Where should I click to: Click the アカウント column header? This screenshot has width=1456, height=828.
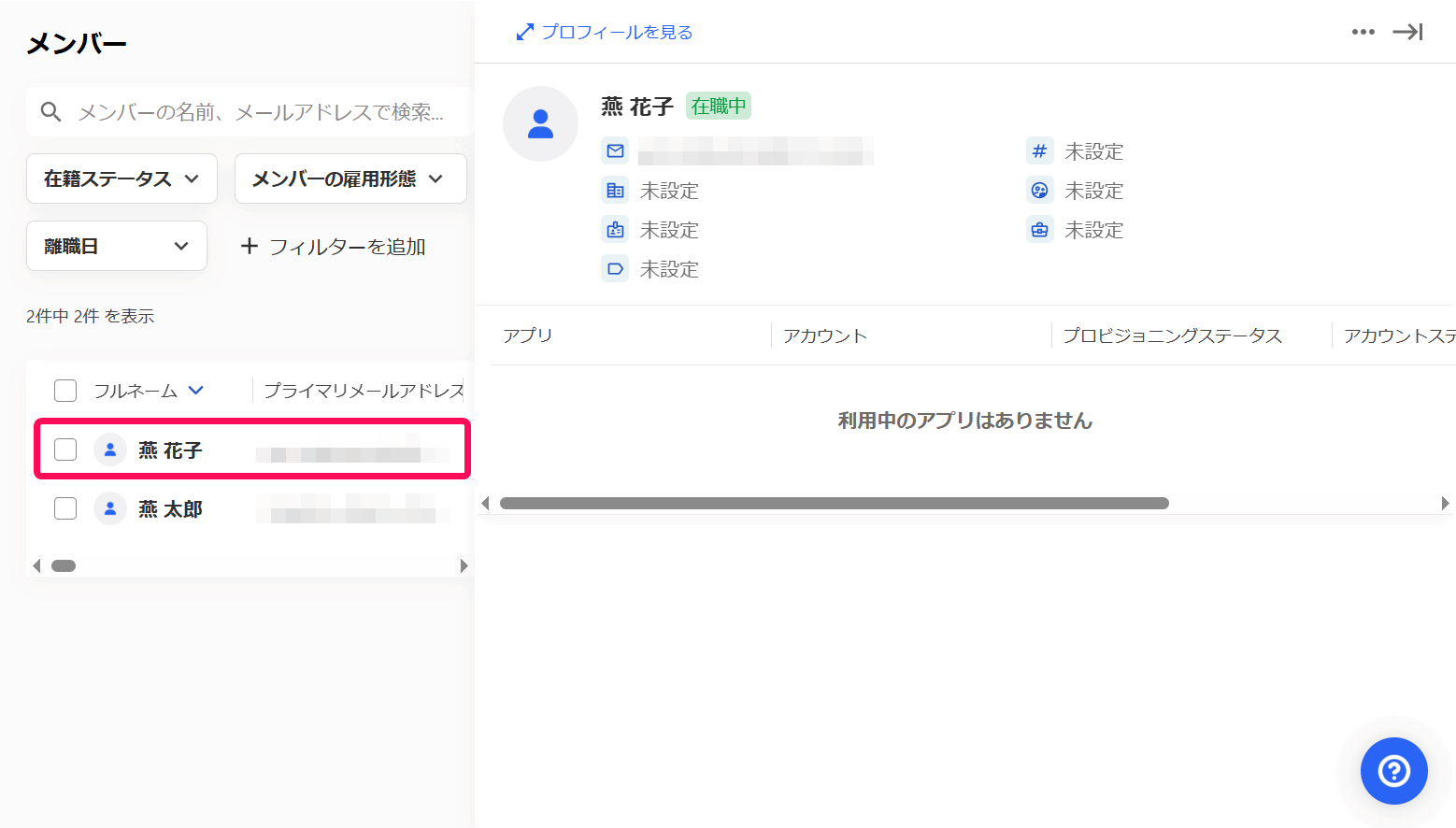pos(825,335)
